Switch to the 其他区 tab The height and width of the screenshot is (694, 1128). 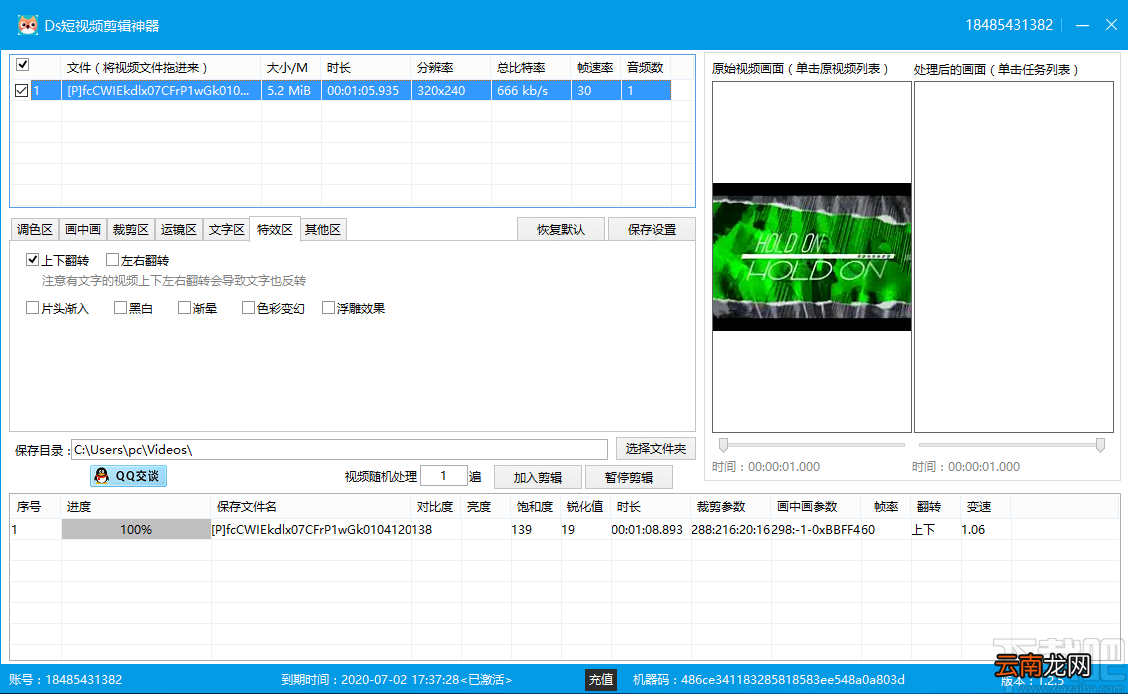322,229
